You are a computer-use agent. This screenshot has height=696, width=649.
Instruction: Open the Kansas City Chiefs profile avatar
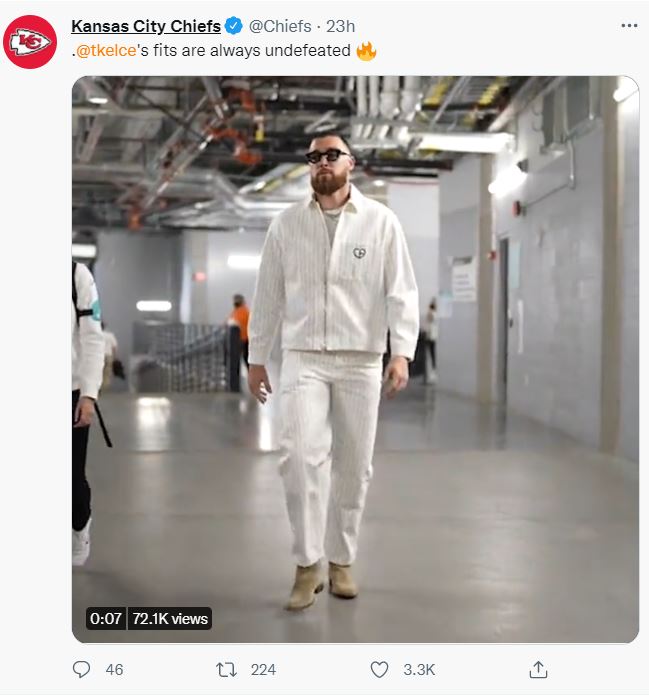click(30, 42)
